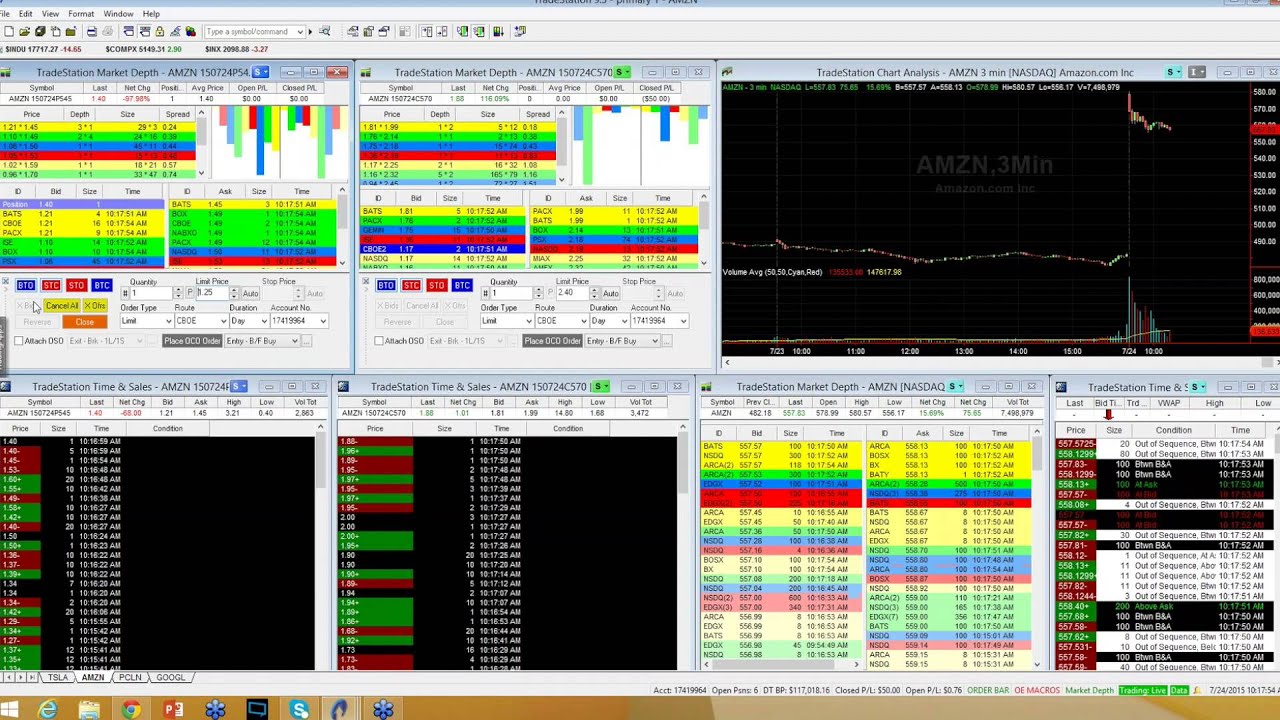Switch to the TSLA workspace tab

click(58, 677)
